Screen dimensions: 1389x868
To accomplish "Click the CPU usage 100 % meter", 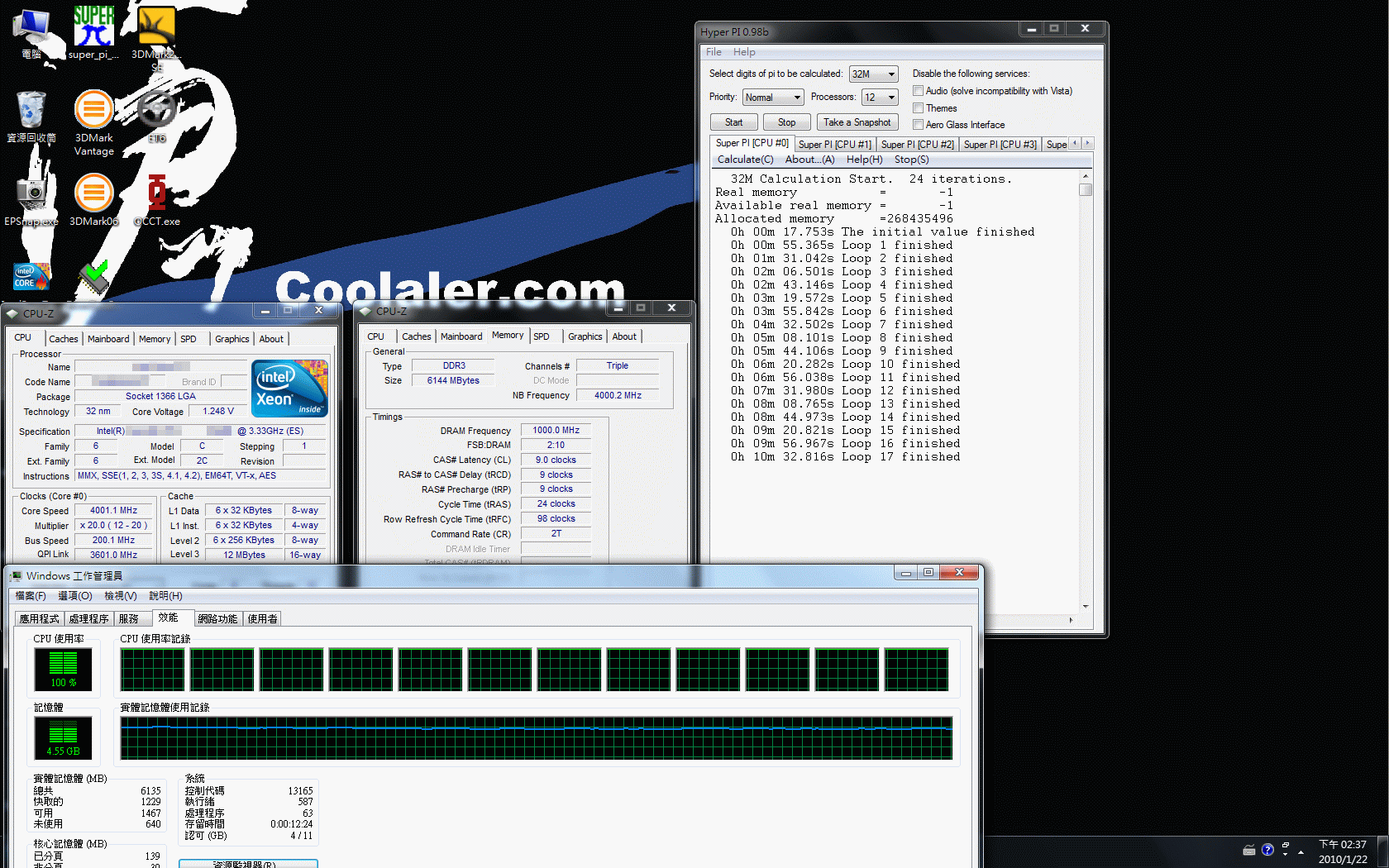I will [63, 669].
